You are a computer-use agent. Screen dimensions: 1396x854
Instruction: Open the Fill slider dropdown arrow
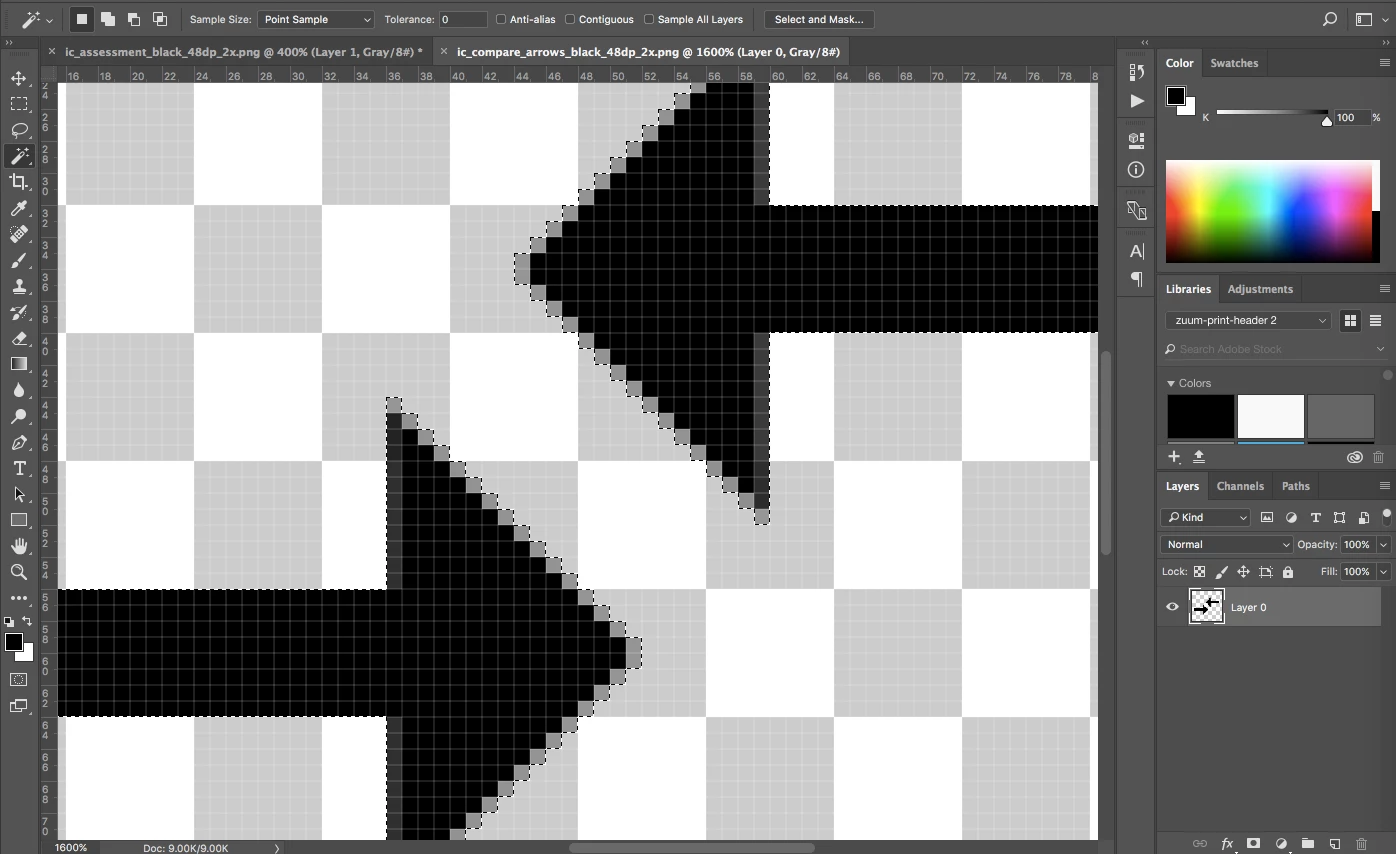tap(1384, 572)
